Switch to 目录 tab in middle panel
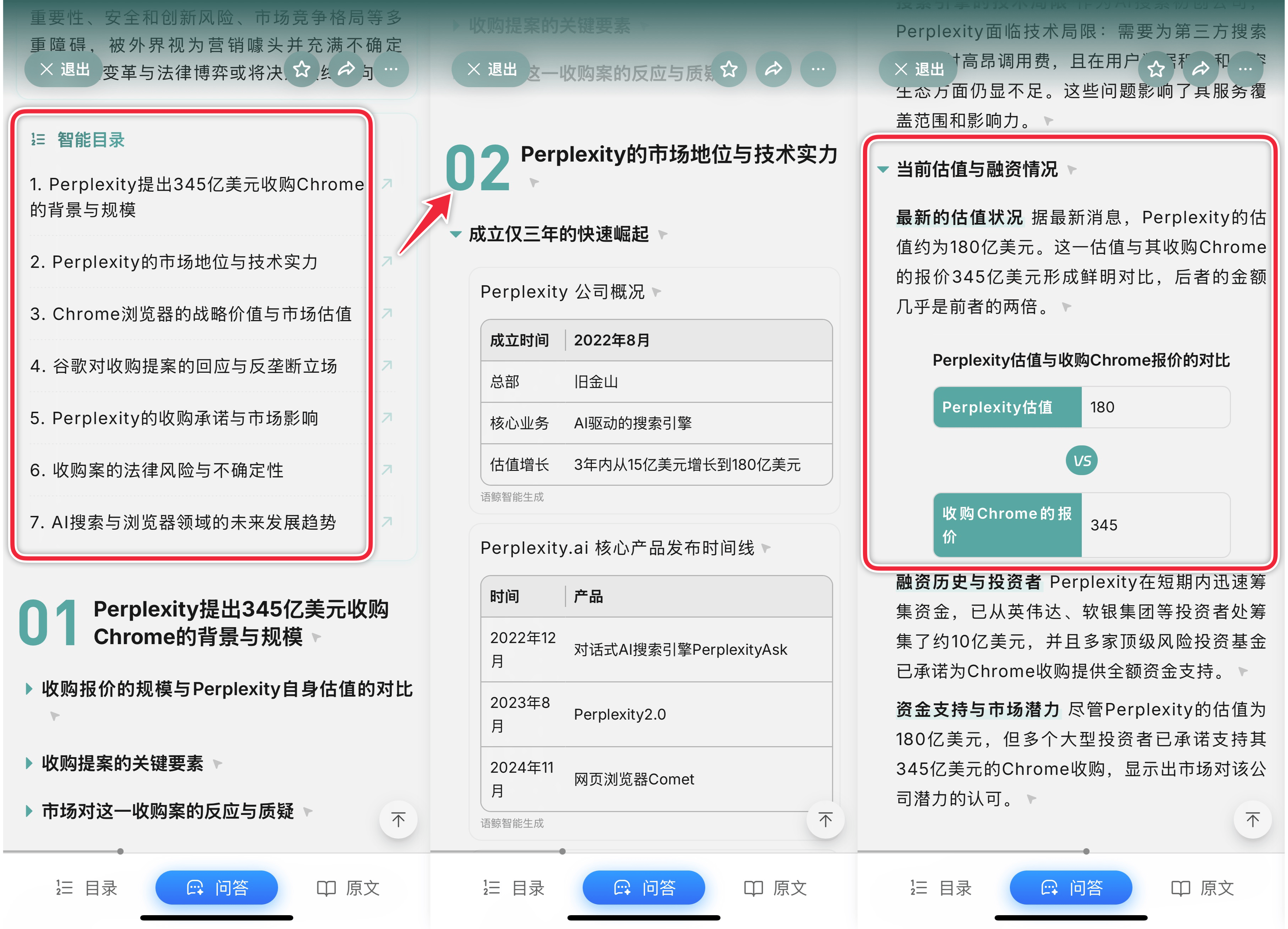 (x=513, y=888)
